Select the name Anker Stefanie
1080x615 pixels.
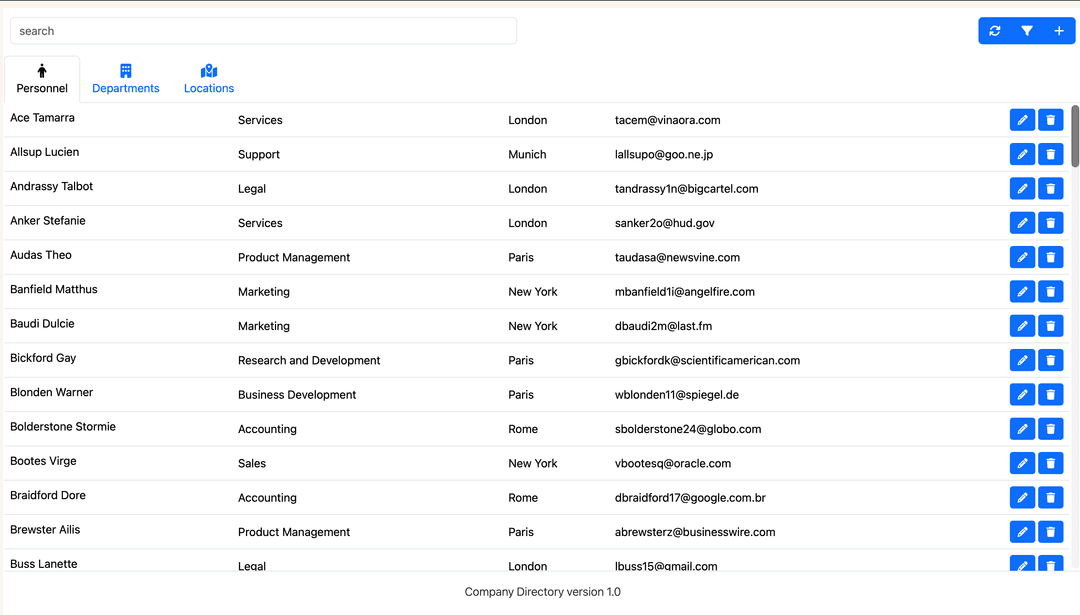48,220
